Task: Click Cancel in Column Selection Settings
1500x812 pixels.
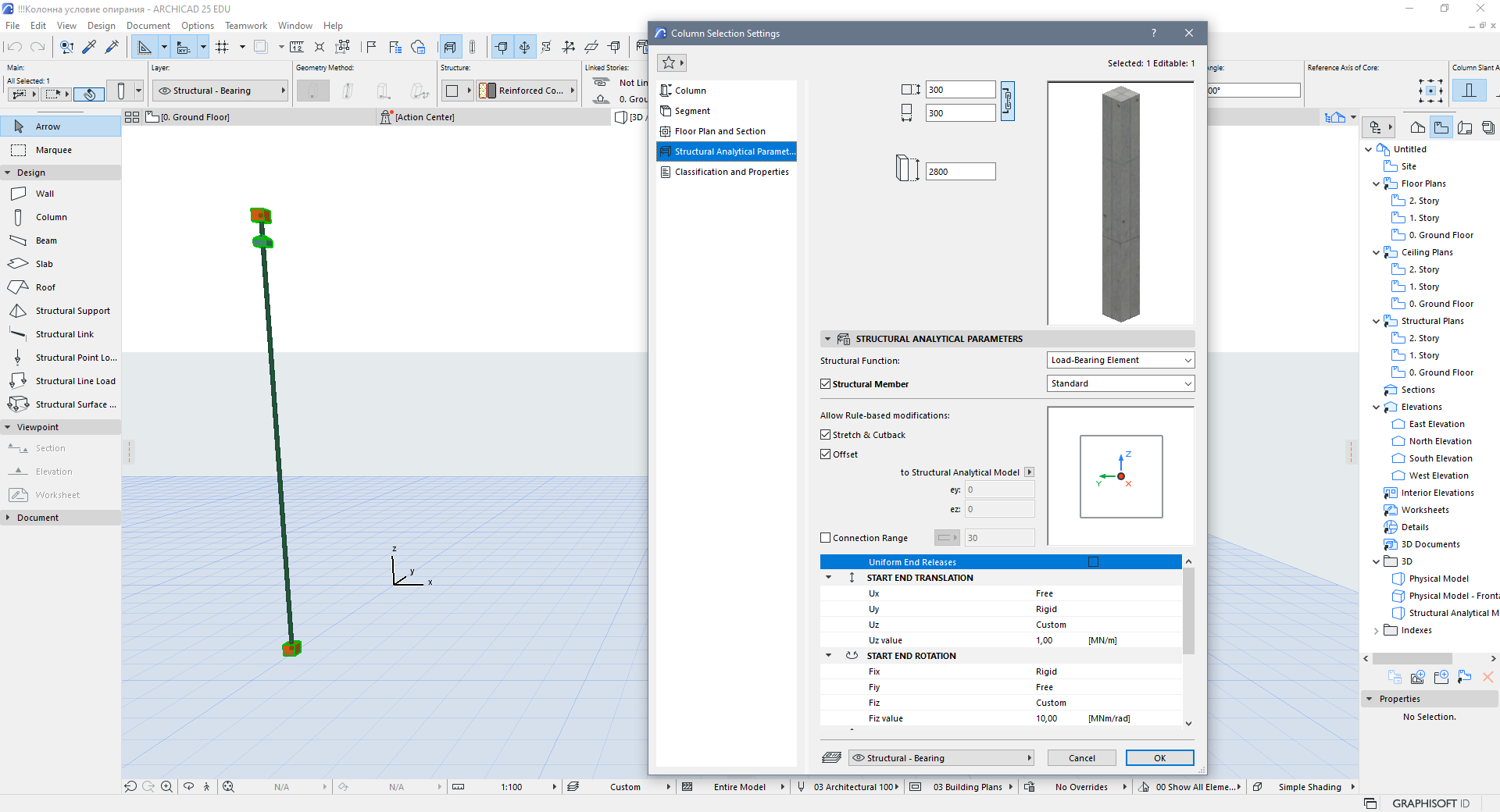Action: 1081,758
